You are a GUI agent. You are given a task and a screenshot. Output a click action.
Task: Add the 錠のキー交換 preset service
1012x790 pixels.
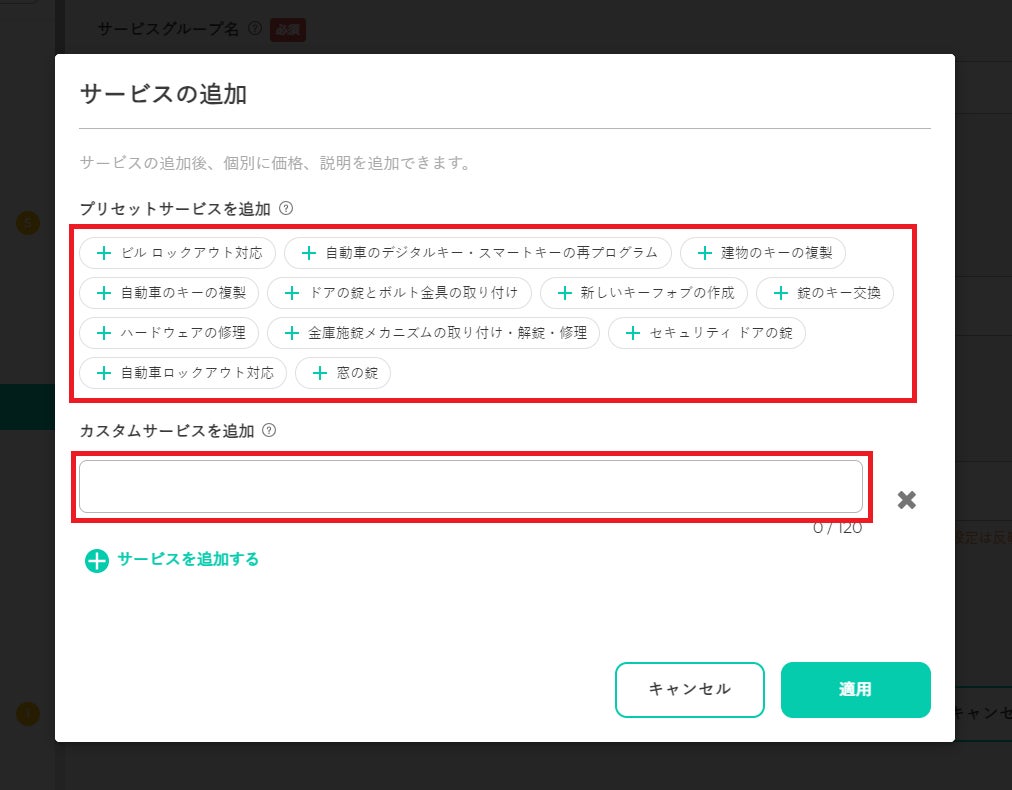tap(824, 293)
